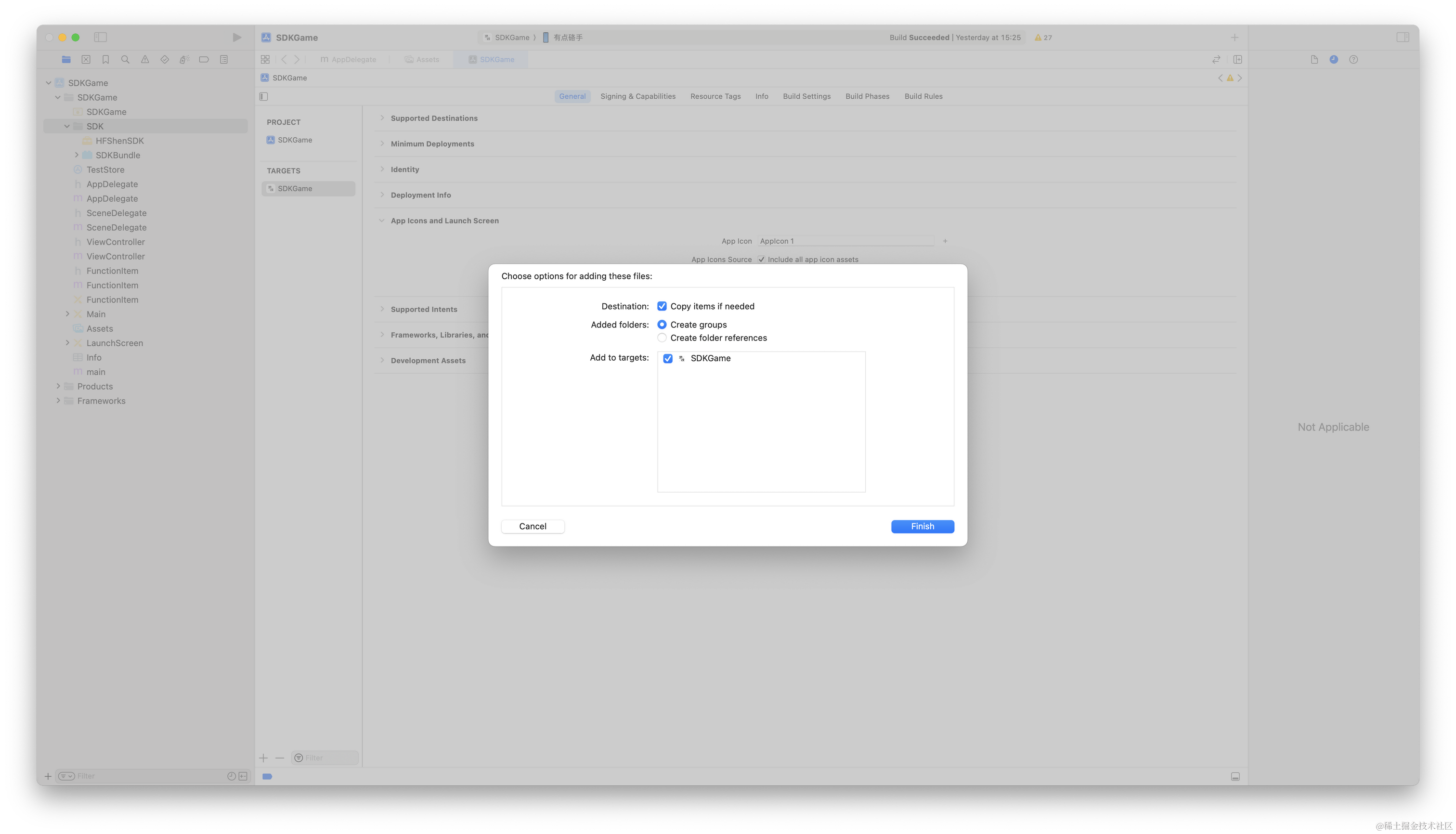Expand the SDKBundle folder
Image resolution: width=1456 pixels, height=834 pixels.
76,155
